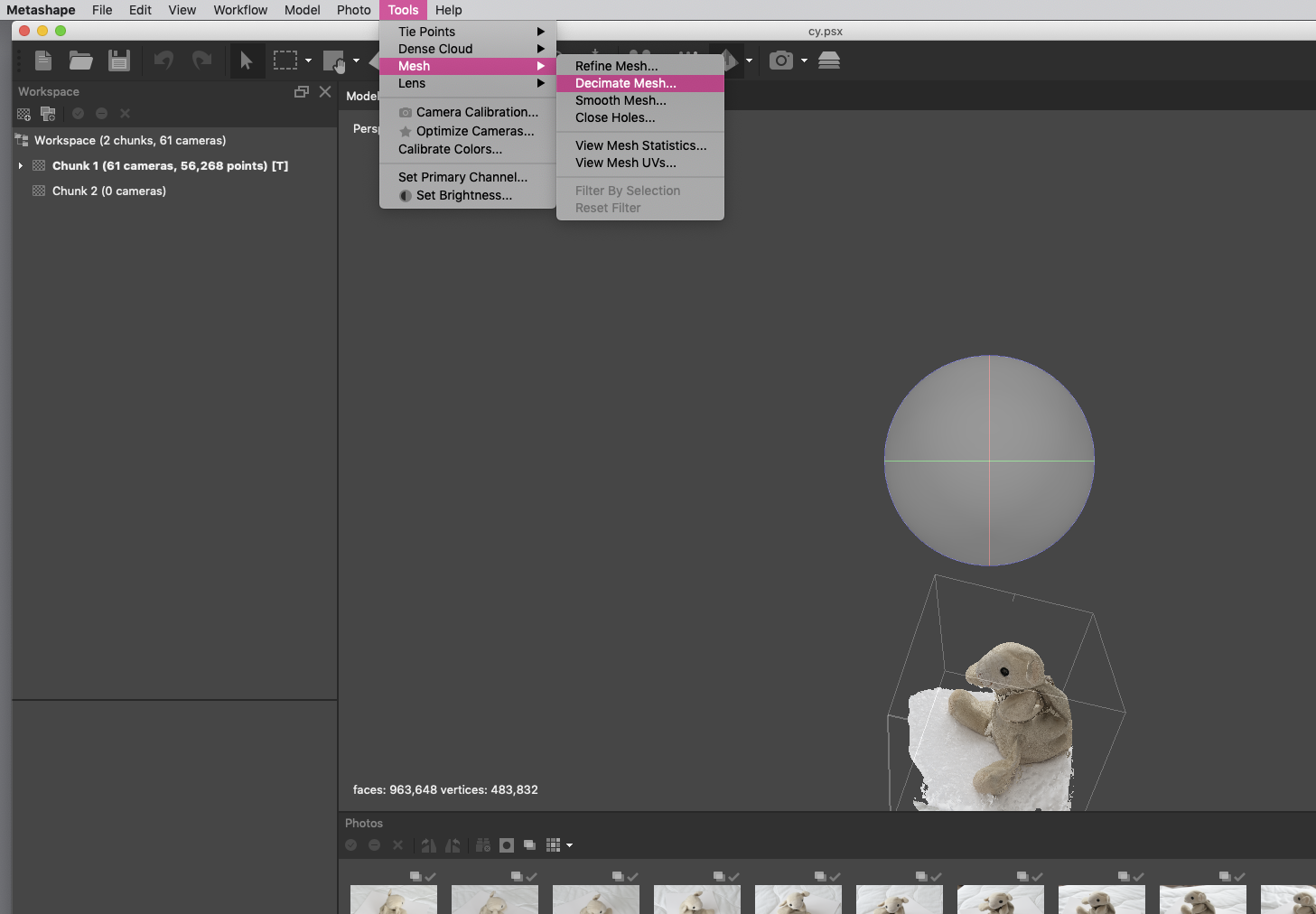Select Chunk 2 in the Workspace tree

pos(108,191)
